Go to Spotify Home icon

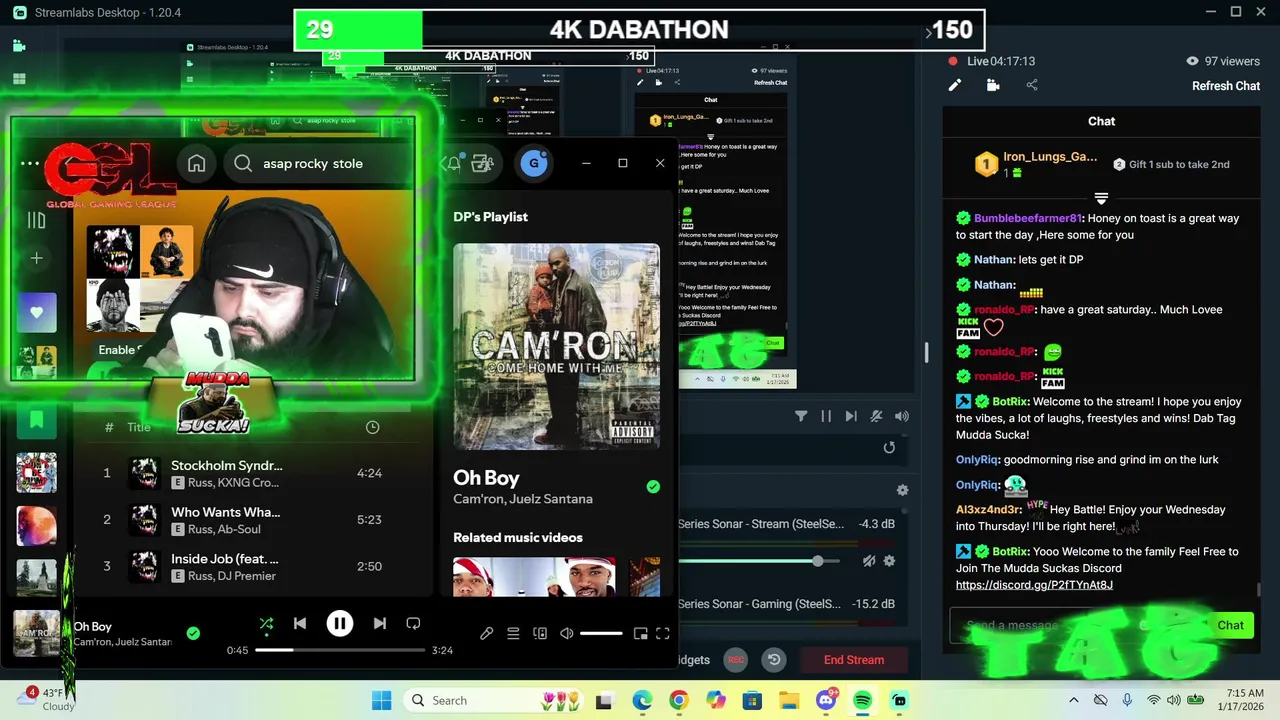click(x=196, y=164)
